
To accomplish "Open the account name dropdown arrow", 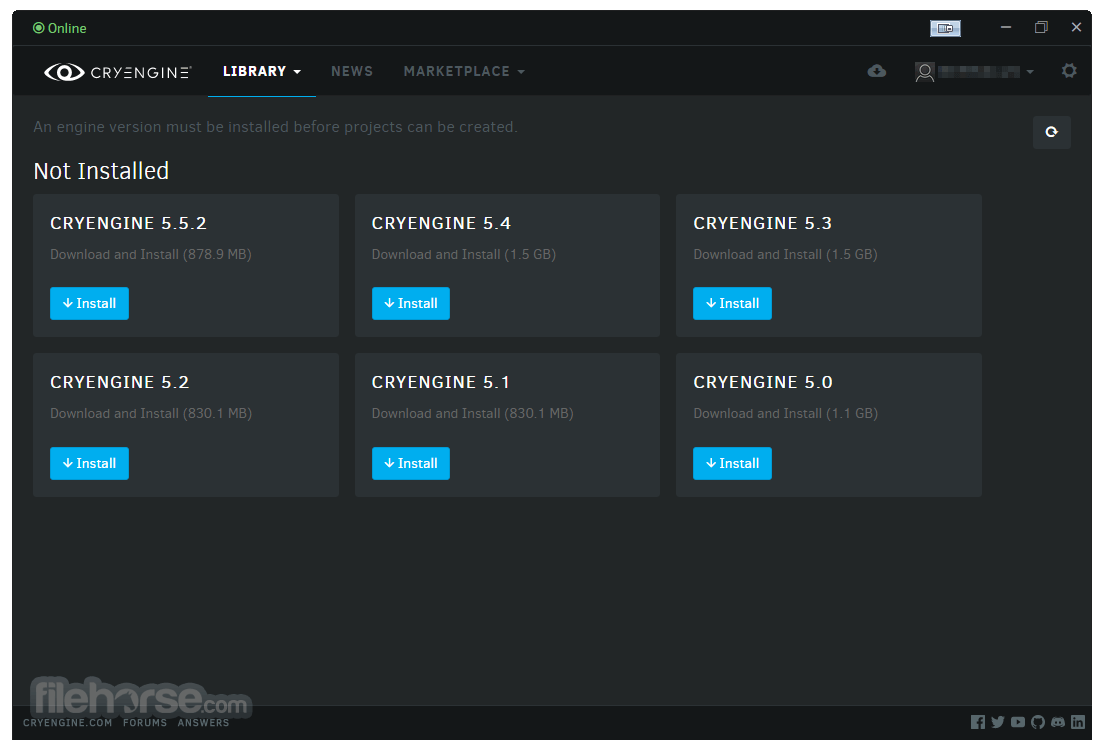I will 1030,72.
